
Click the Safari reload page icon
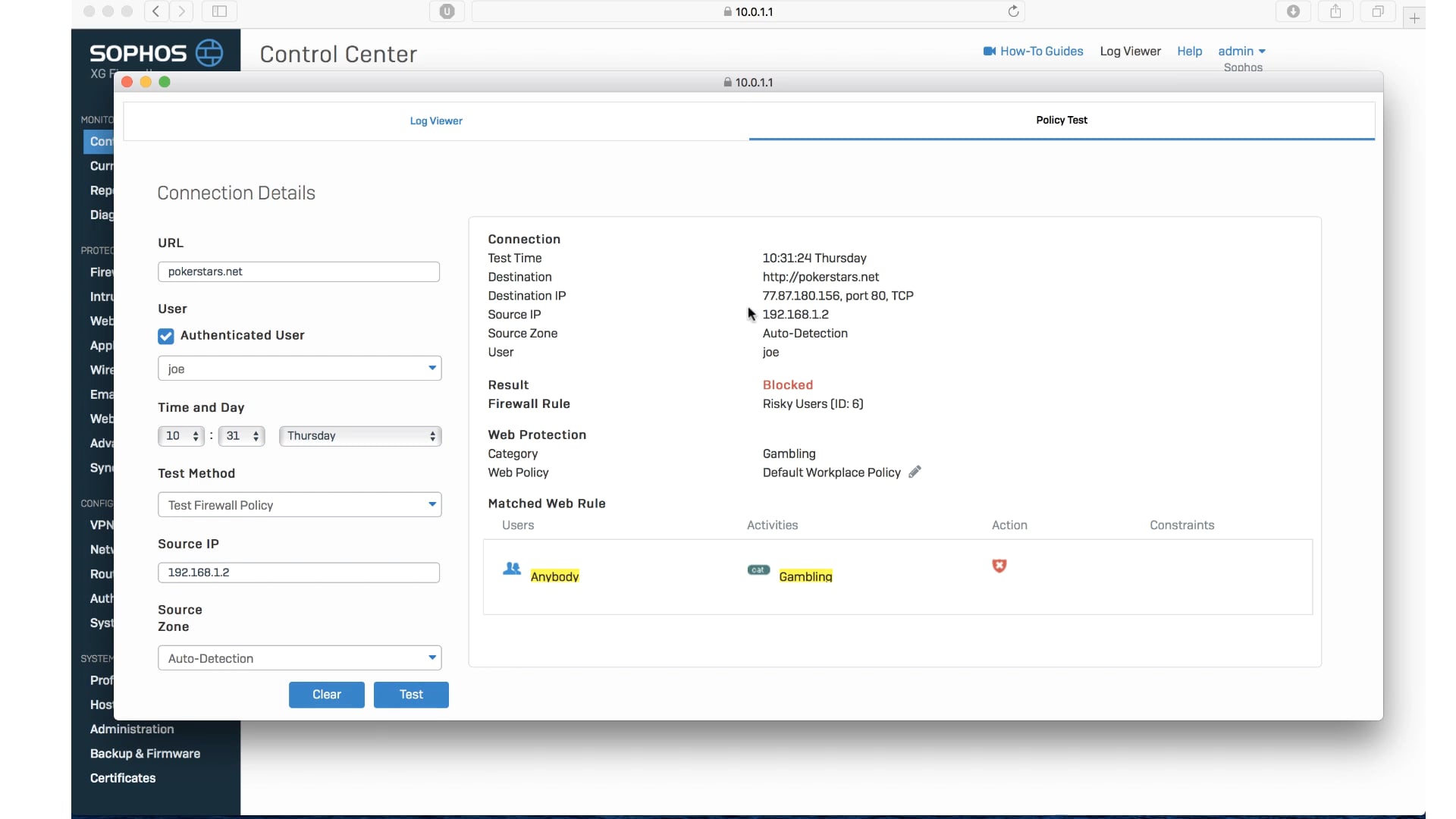click(x=1013, y=11)
